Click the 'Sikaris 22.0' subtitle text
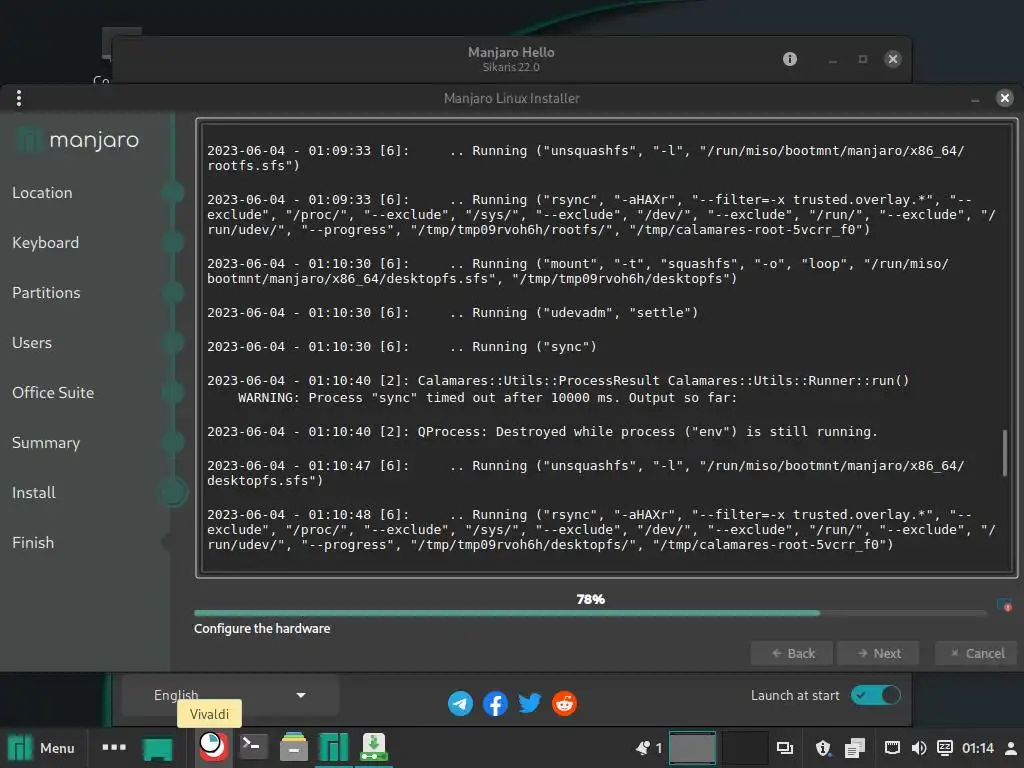The height and width of the screenshot is (768, 1024). pos(511,67)
